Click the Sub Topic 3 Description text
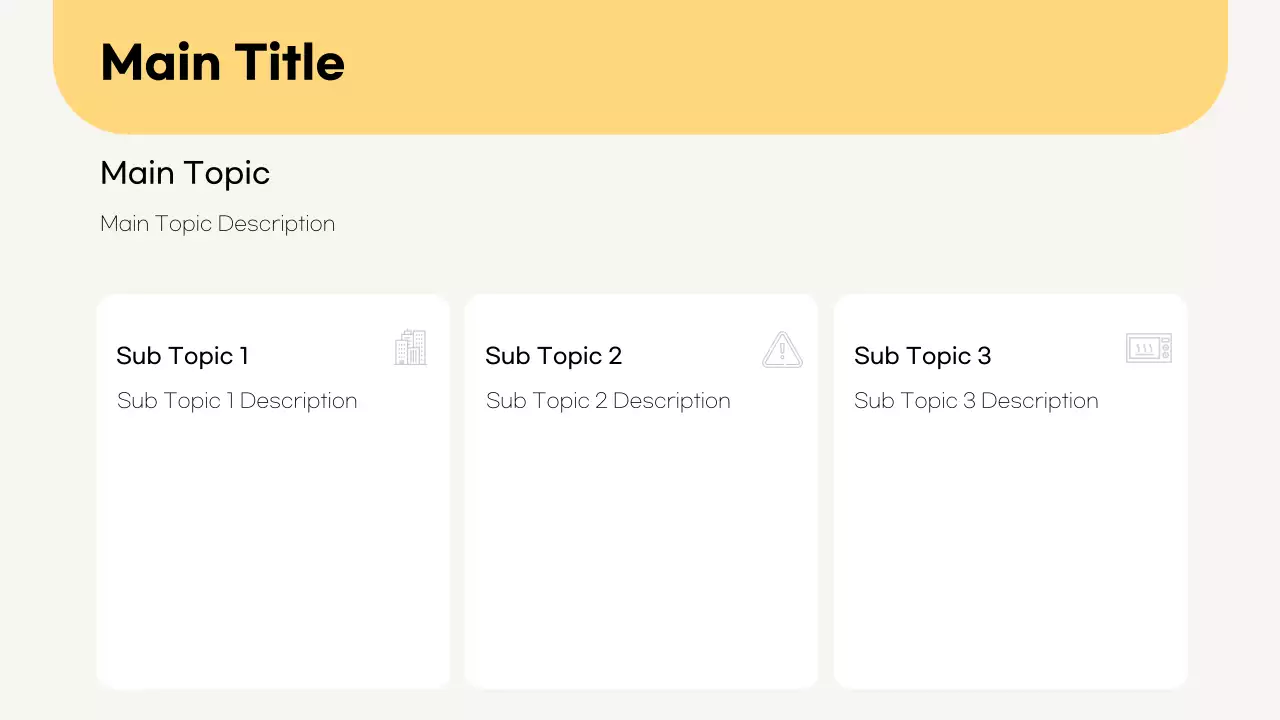Viewport: 1280px width, 720px height. (976, 401)
